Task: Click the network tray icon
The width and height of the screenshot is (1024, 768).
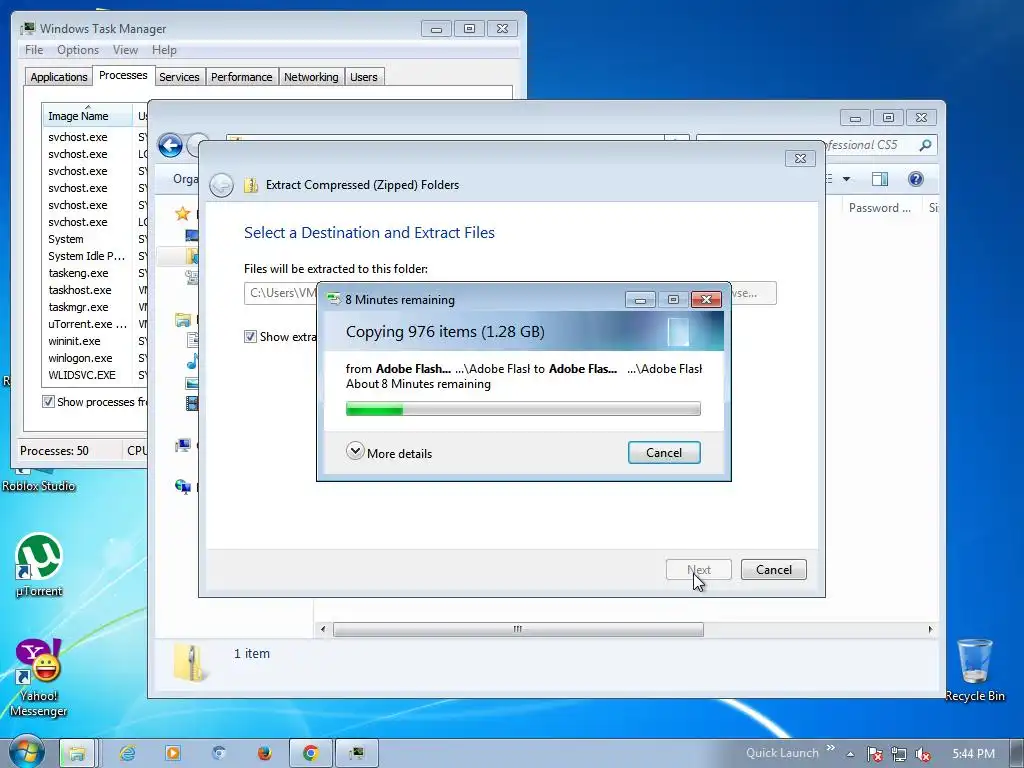Action: click(899, 754)
